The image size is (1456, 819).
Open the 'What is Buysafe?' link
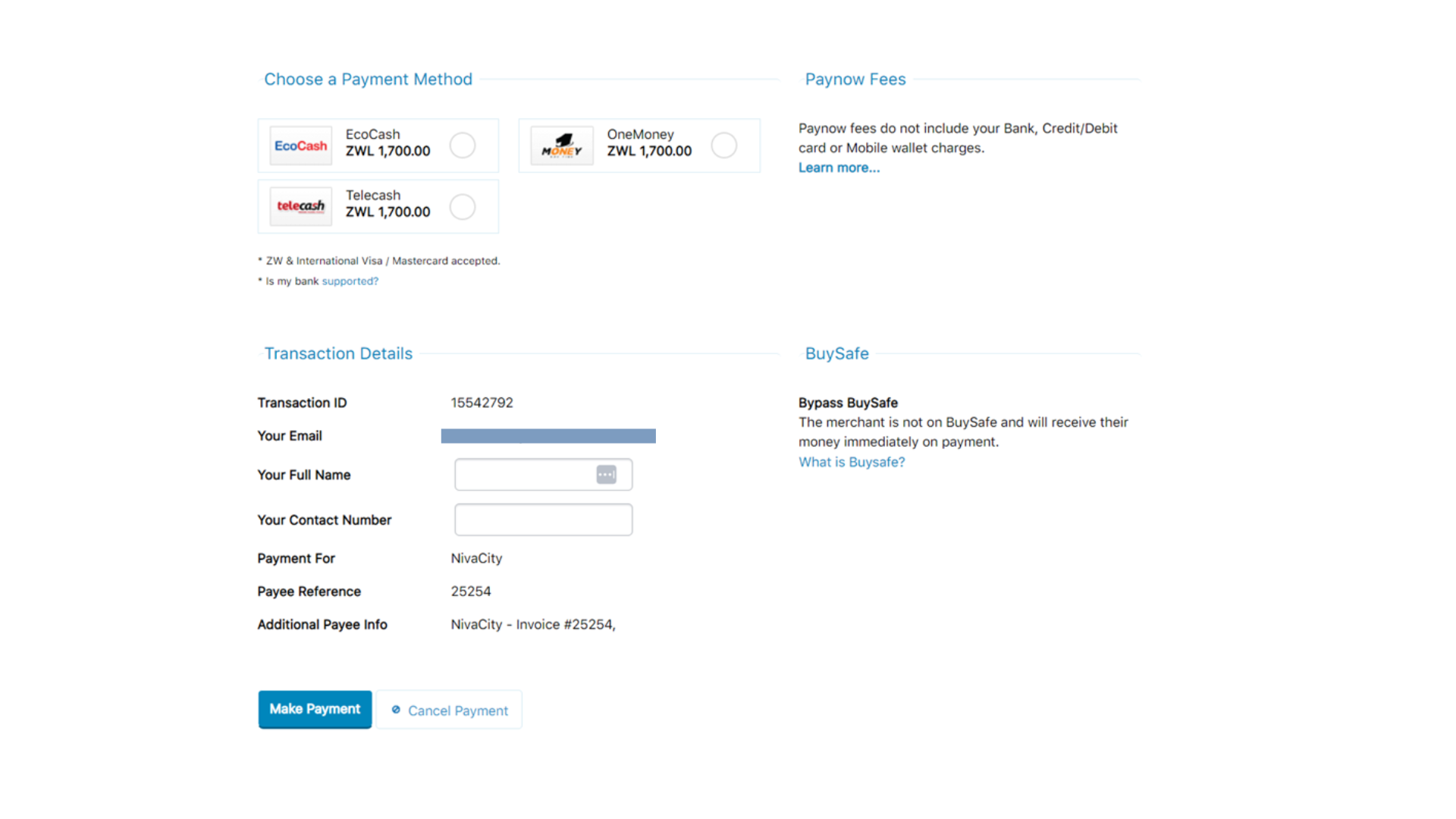click(x=851, y=462)
